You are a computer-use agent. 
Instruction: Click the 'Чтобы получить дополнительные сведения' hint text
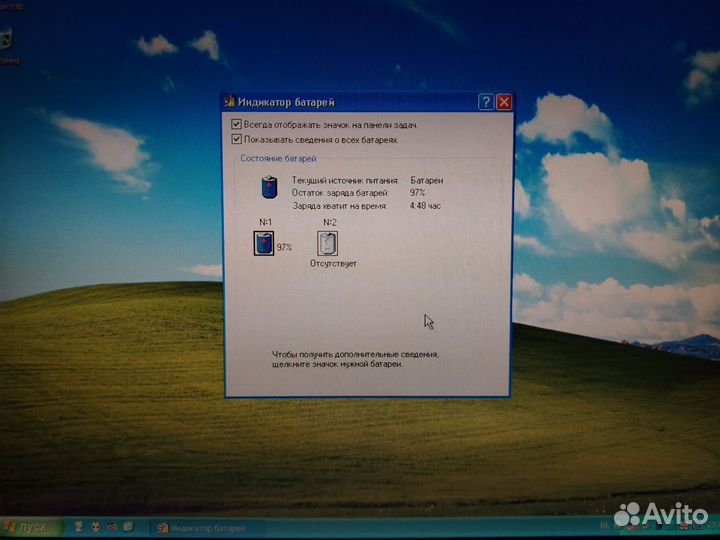[355, 354]
